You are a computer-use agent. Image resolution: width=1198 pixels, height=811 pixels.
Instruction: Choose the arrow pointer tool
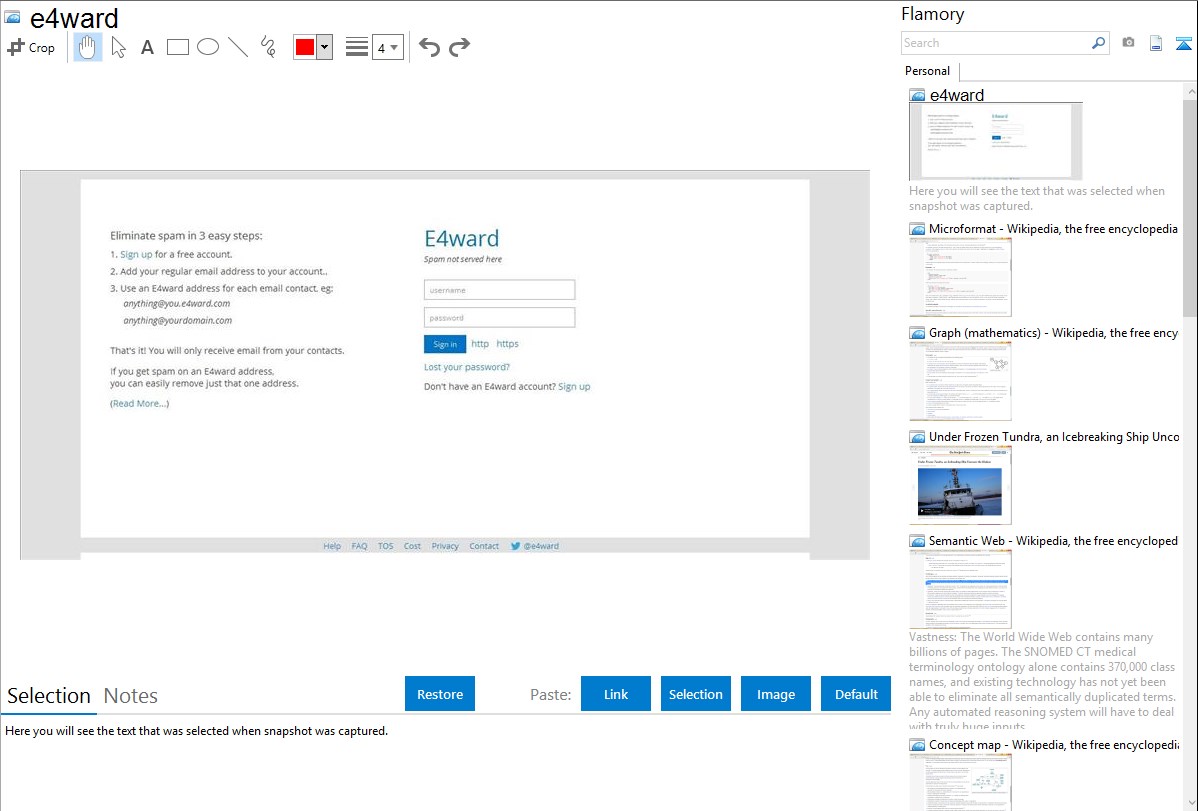click(118, 47)
